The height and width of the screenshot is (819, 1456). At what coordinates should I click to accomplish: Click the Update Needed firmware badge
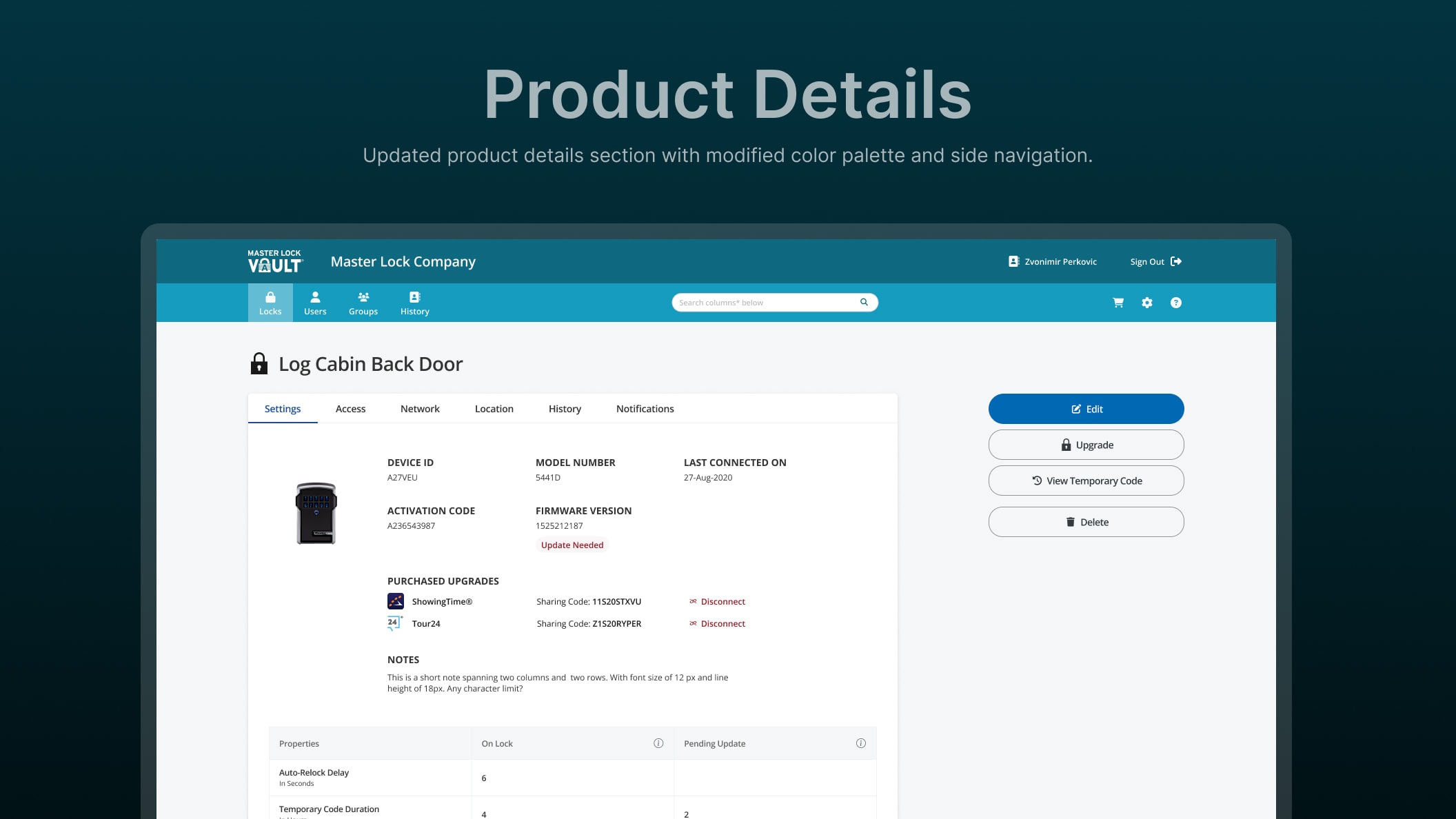tap(572, 545)
